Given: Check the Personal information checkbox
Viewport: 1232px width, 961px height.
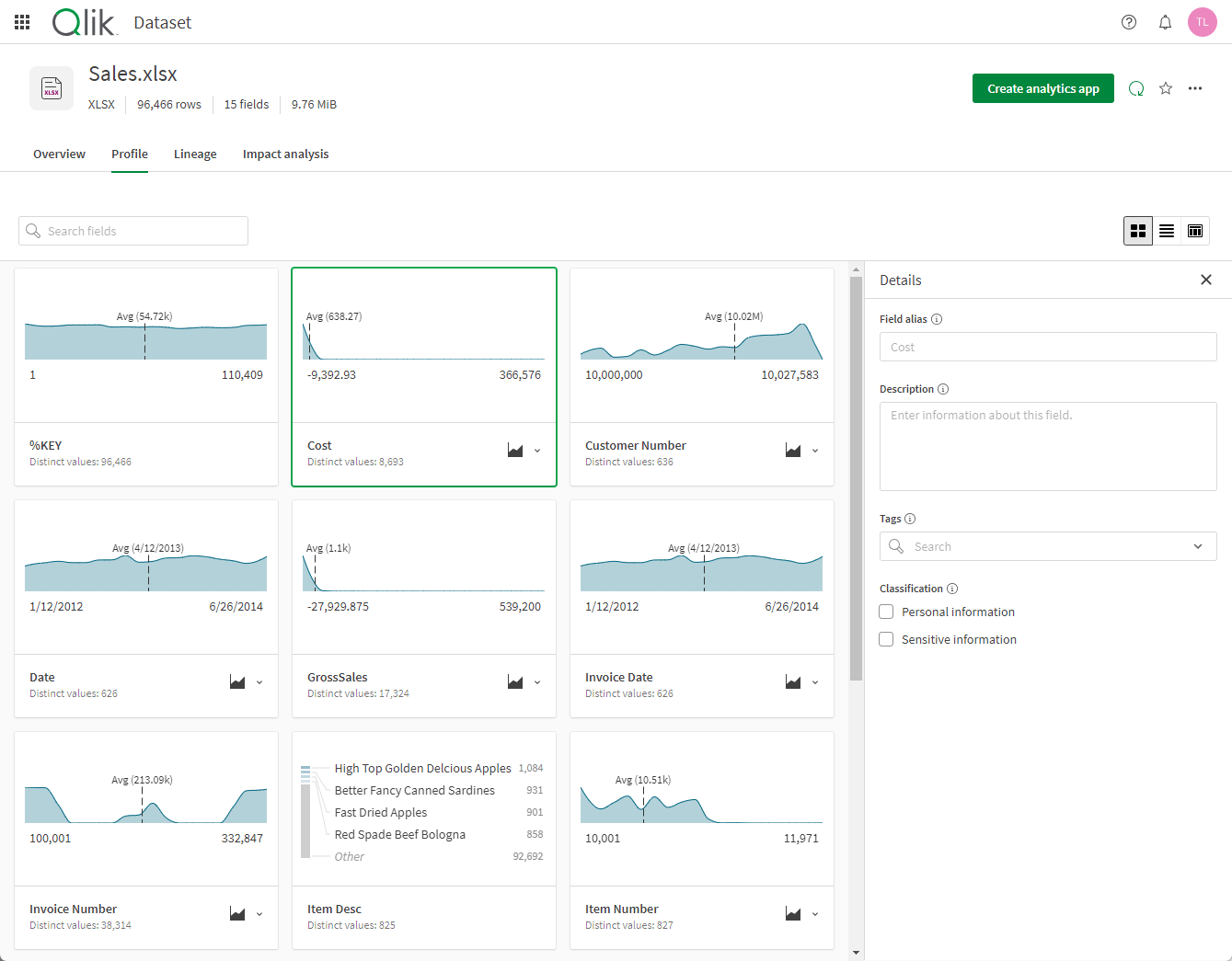Looking at the screenshot, I should coord(887,612).
